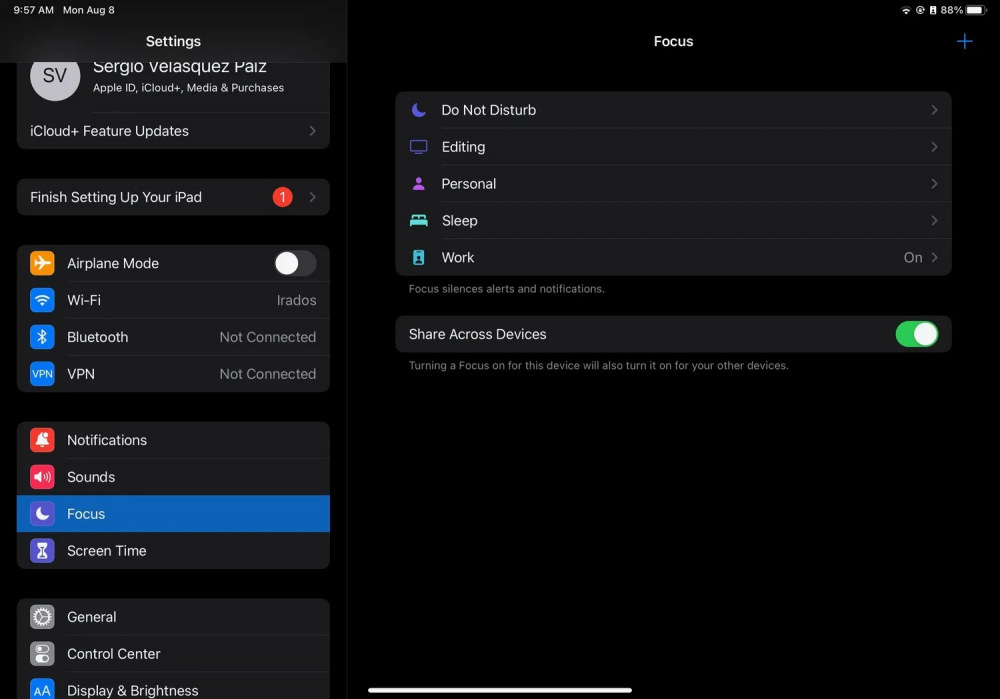
Task: Click the Do Not Disturb moon icon
Action: (419, 110)
